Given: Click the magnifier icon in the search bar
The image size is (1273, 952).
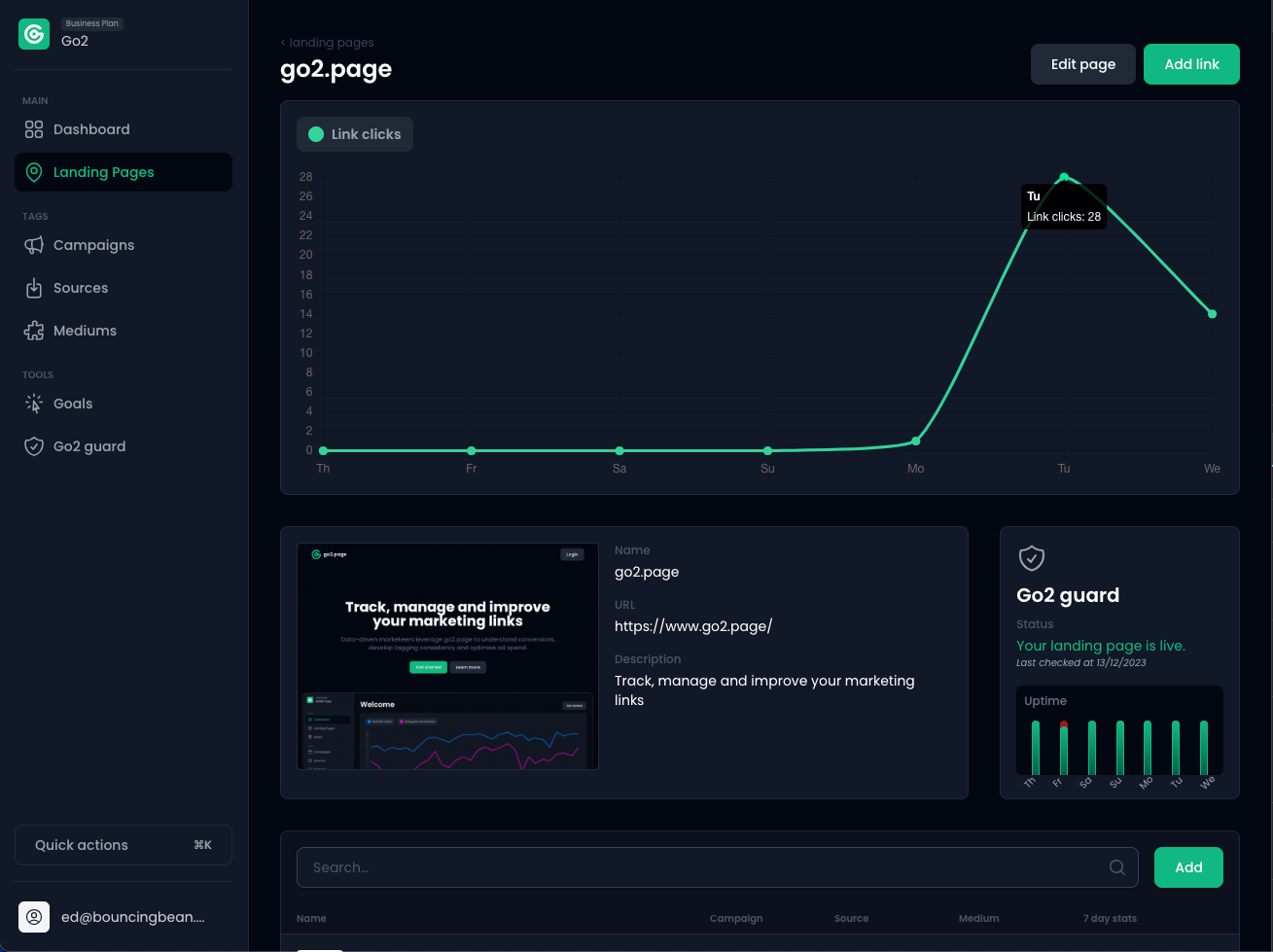Looking at the screenshot, I should (x=1118, y=866).
